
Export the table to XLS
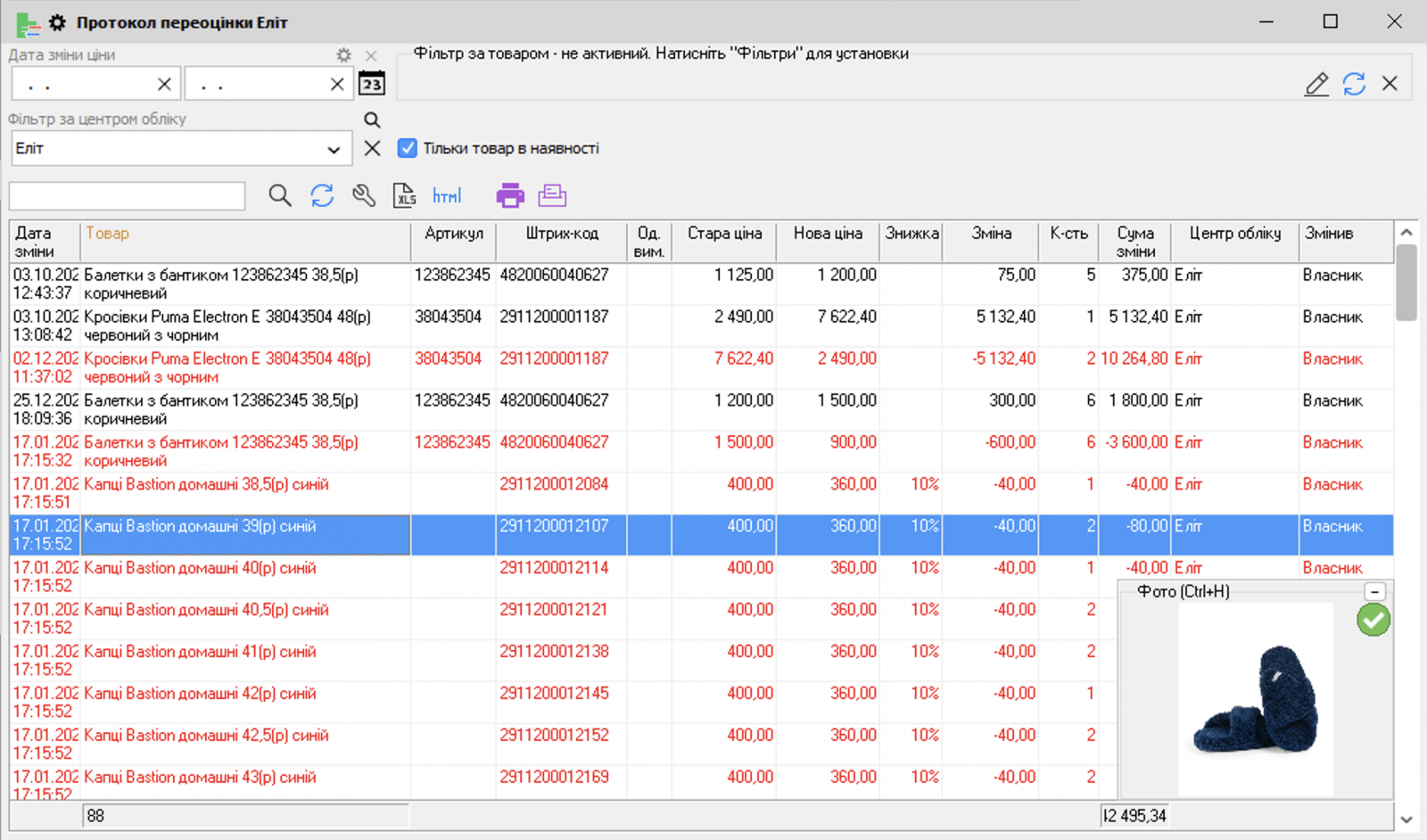point(405,195)
